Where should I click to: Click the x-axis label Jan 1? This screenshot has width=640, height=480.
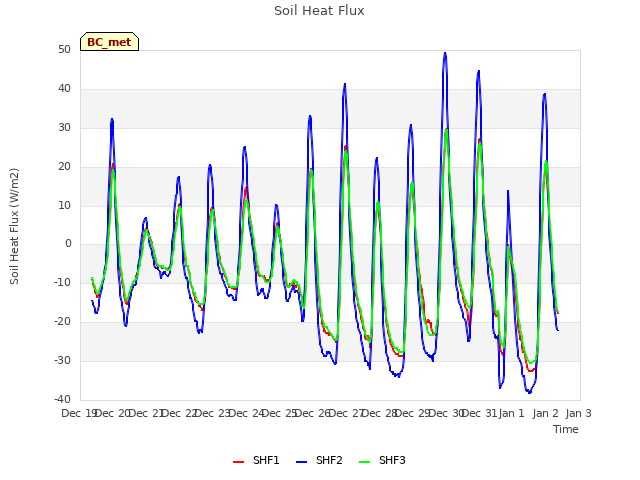pos(512,413)
